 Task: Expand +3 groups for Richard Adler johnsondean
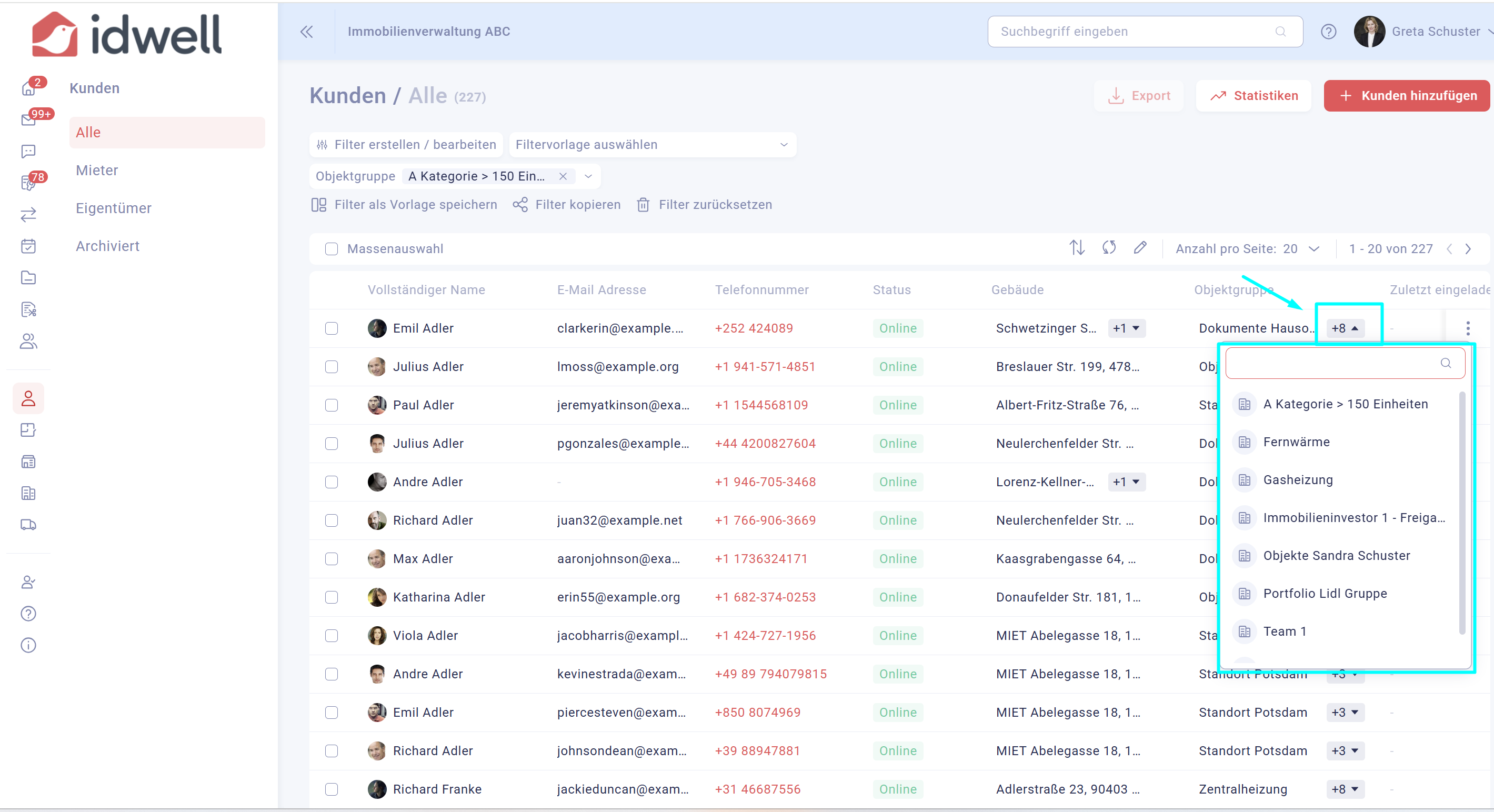1345,750
